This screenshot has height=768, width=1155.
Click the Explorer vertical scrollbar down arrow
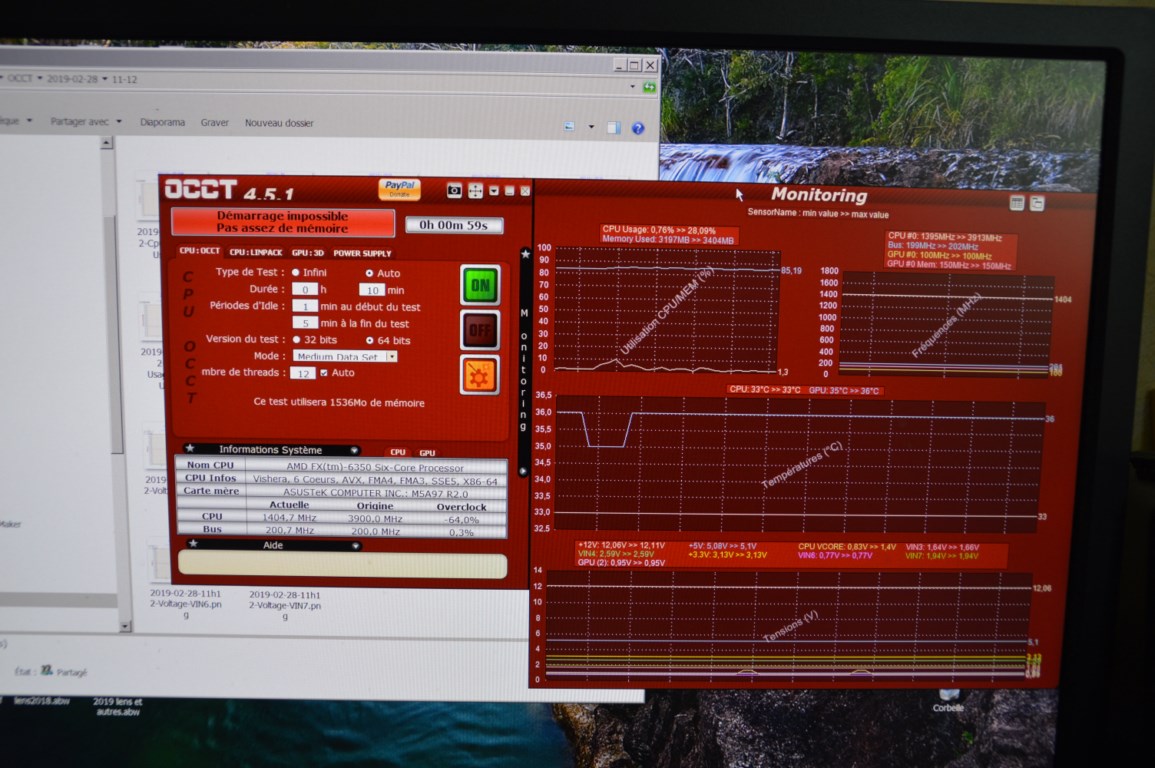click(125, 626)
